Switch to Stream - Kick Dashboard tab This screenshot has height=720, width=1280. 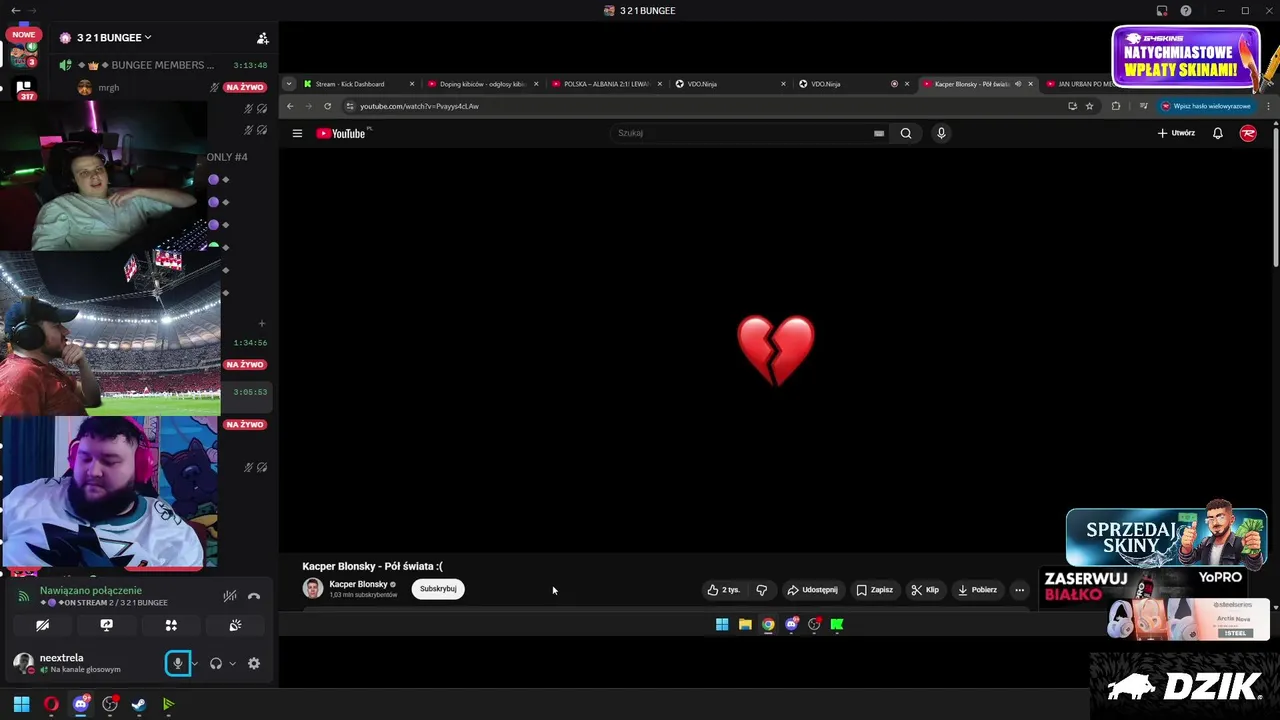coord(359,84)
